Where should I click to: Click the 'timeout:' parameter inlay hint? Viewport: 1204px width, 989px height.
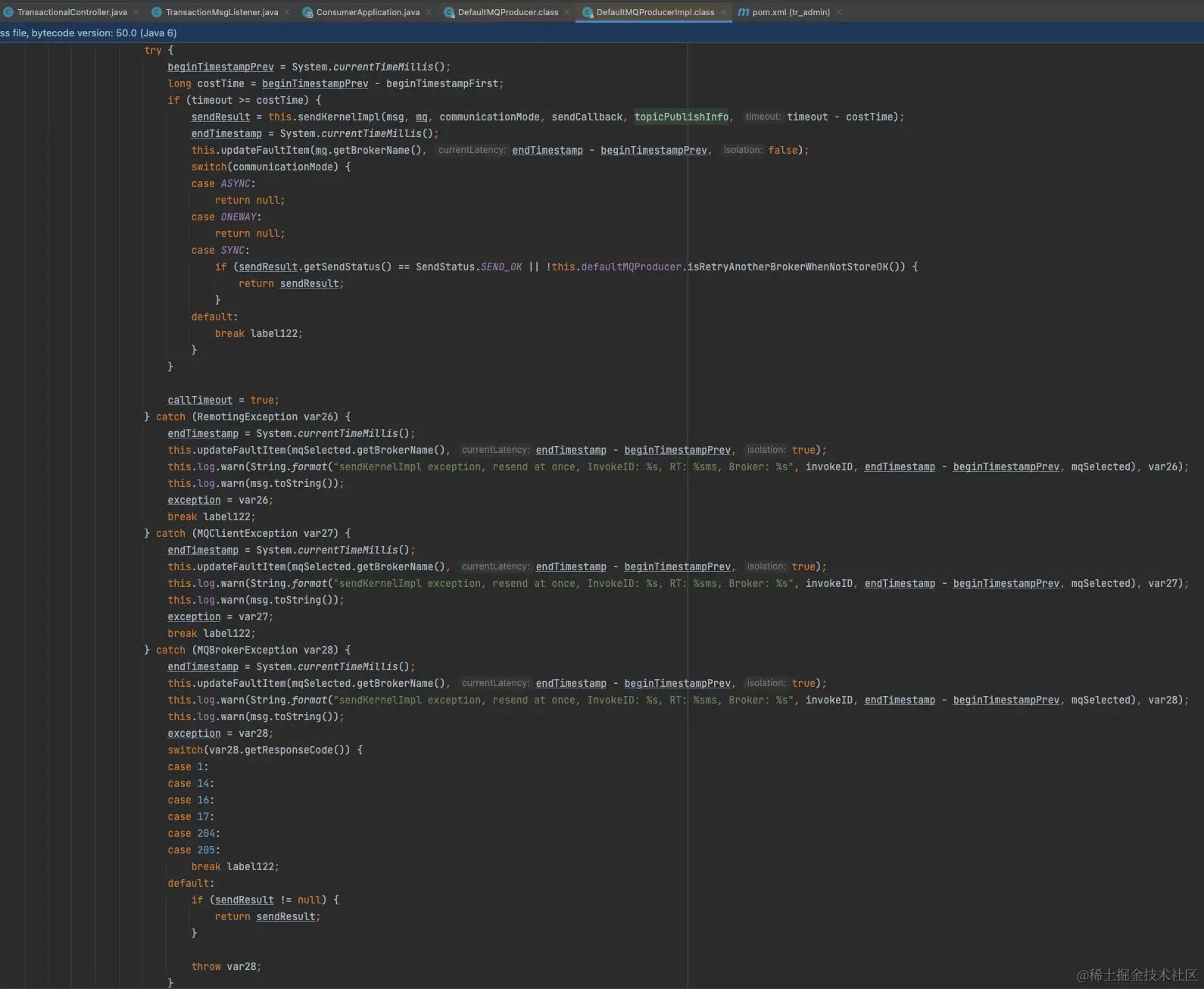coord(763,117)
